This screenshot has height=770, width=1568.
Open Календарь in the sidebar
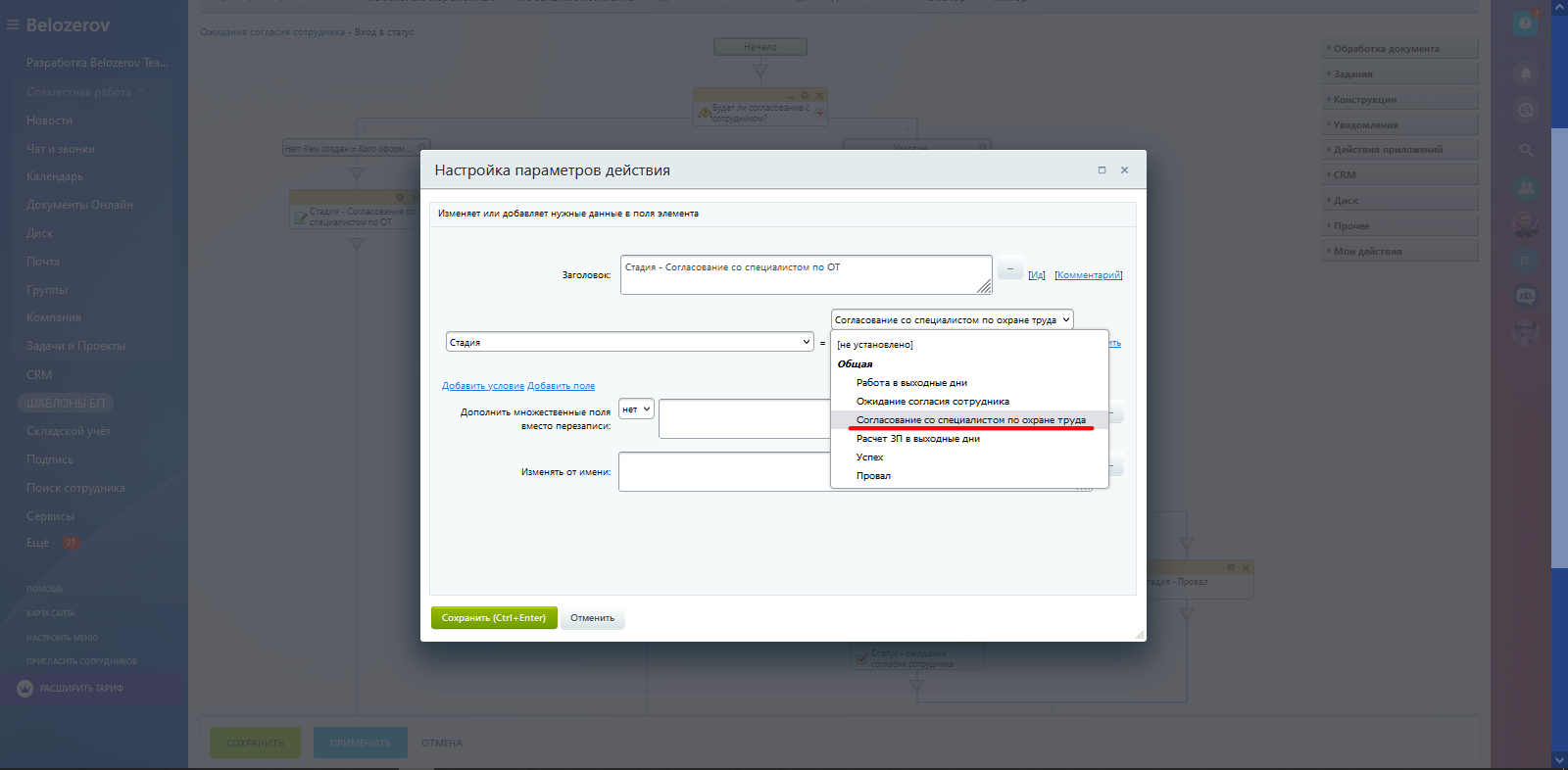pos(55,176)
